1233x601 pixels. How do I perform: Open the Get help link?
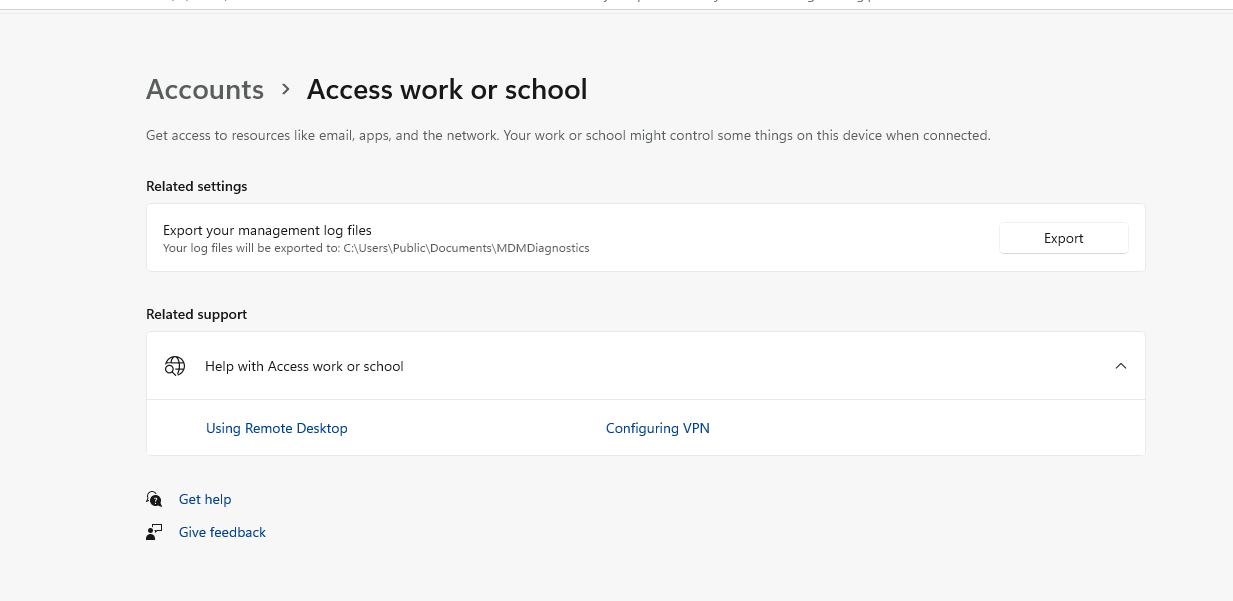[x=205, y=499]
